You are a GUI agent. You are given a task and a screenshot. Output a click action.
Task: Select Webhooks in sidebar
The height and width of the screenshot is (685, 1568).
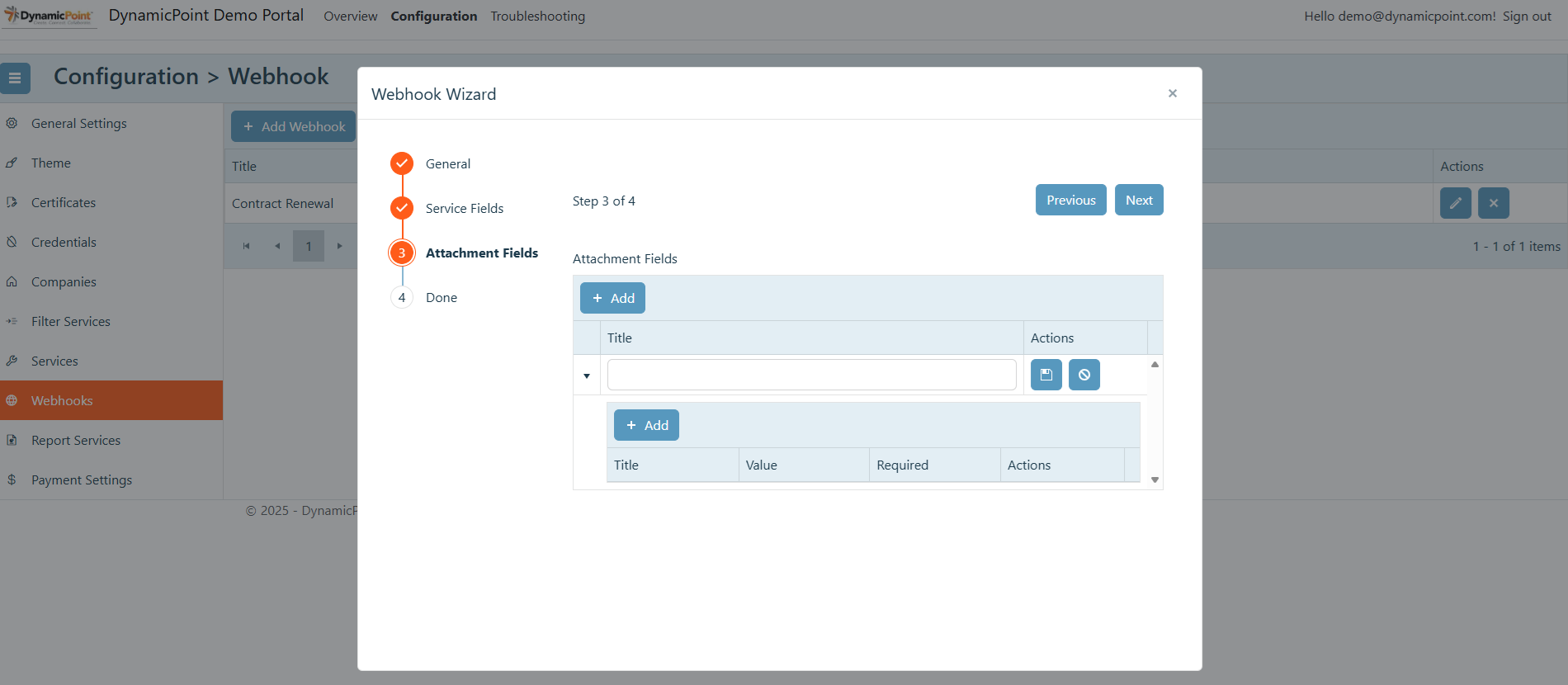coord(111,400)
